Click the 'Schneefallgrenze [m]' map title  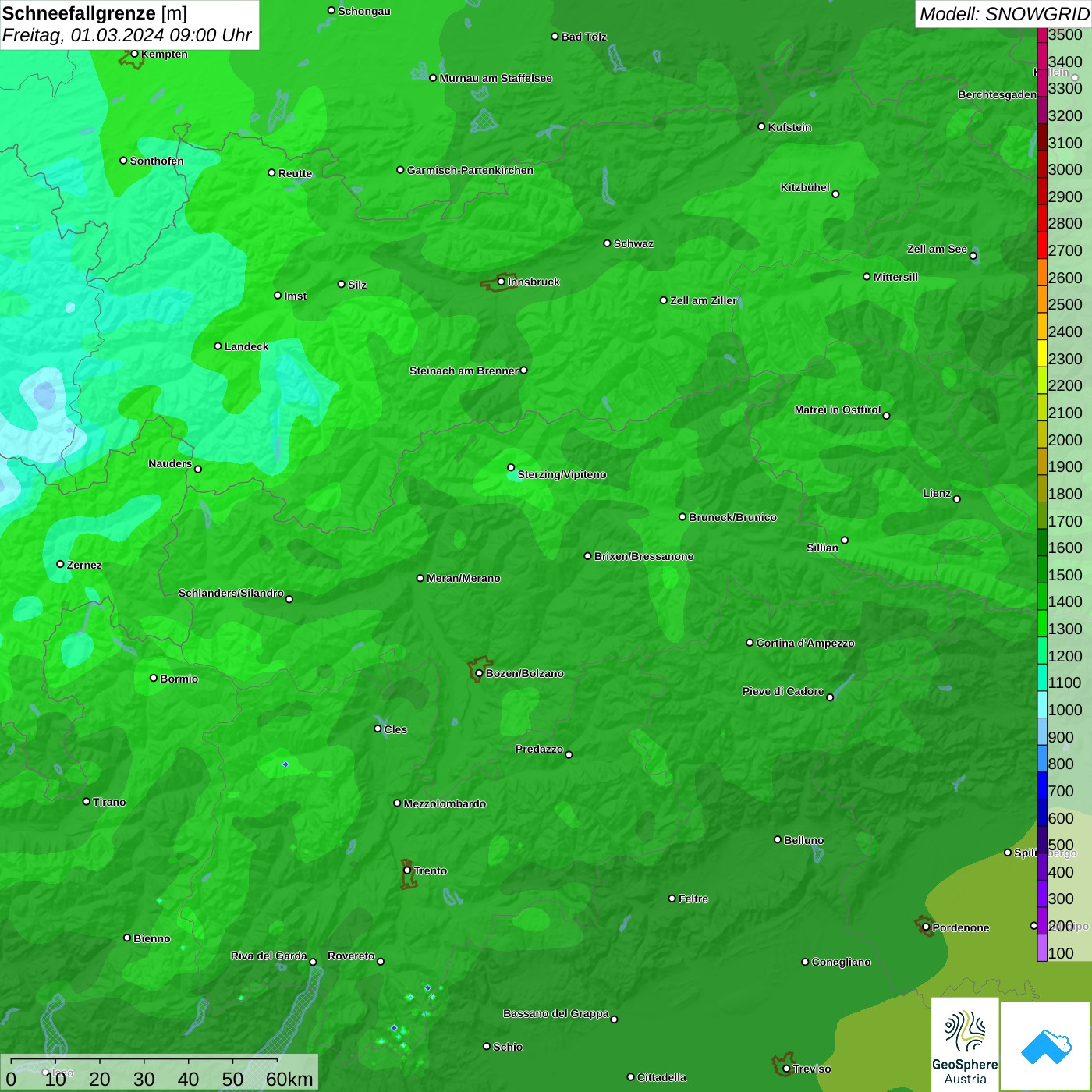coord(94,13)
